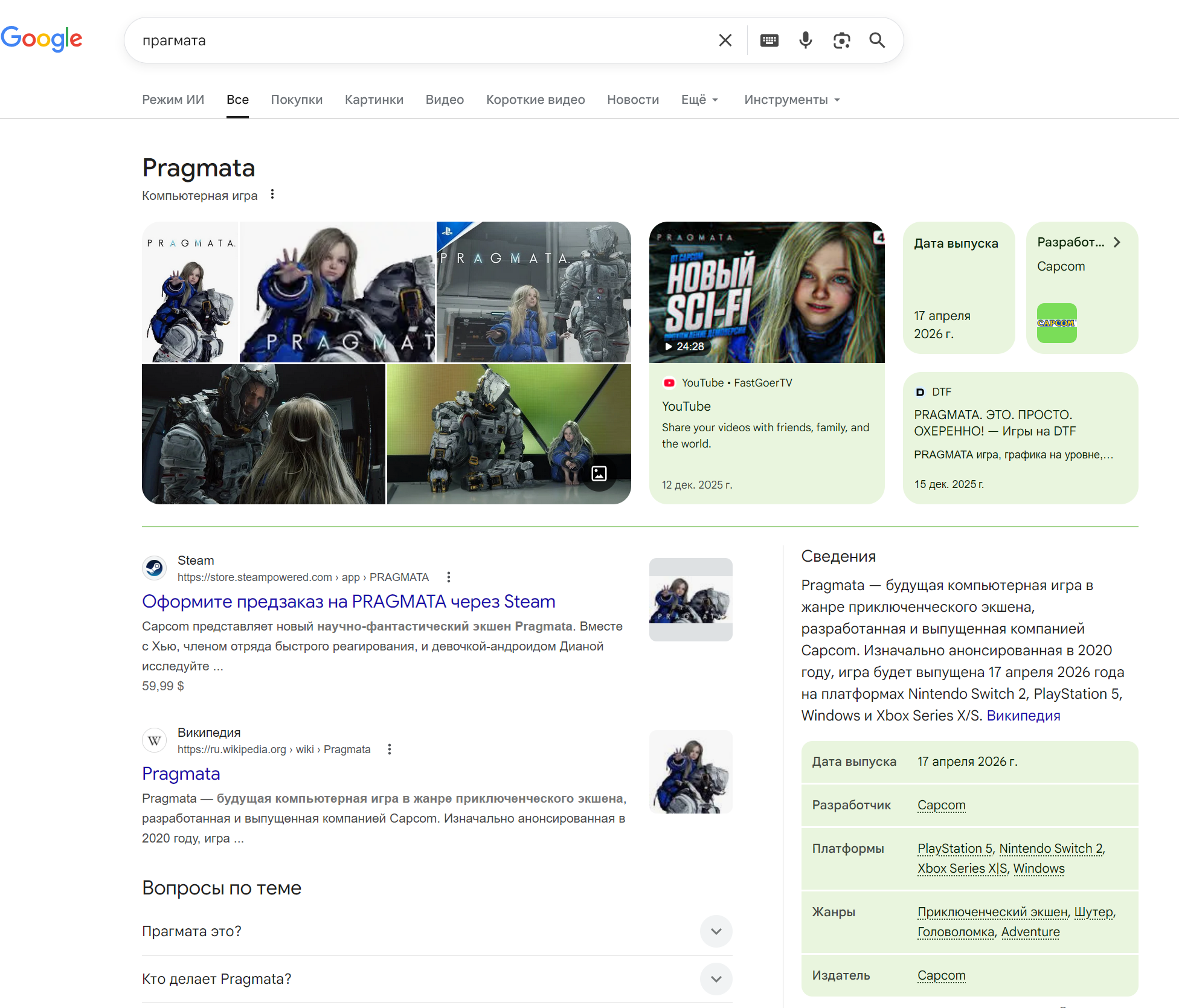Open search by image camera icon

(841, 40)
